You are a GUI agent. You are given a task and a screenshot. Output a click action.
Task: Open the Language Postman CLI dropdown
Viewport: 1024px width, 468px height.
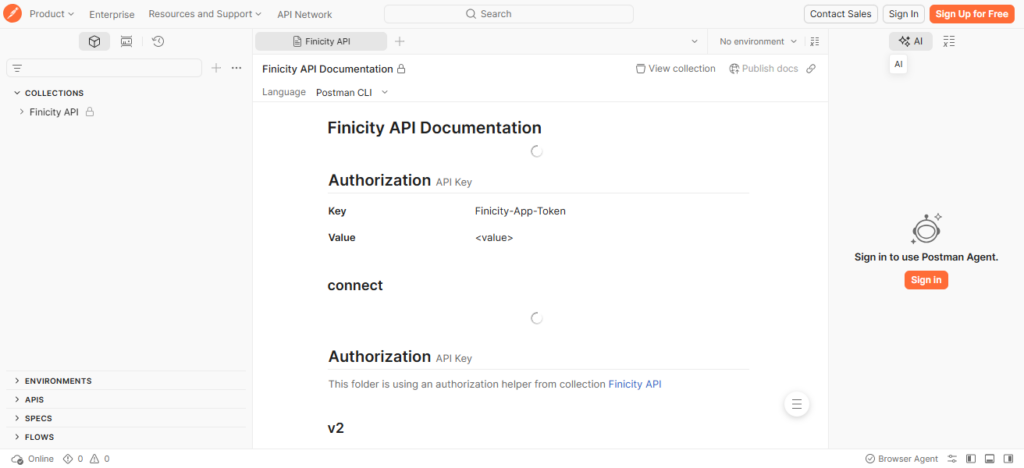tap(351, 93)
